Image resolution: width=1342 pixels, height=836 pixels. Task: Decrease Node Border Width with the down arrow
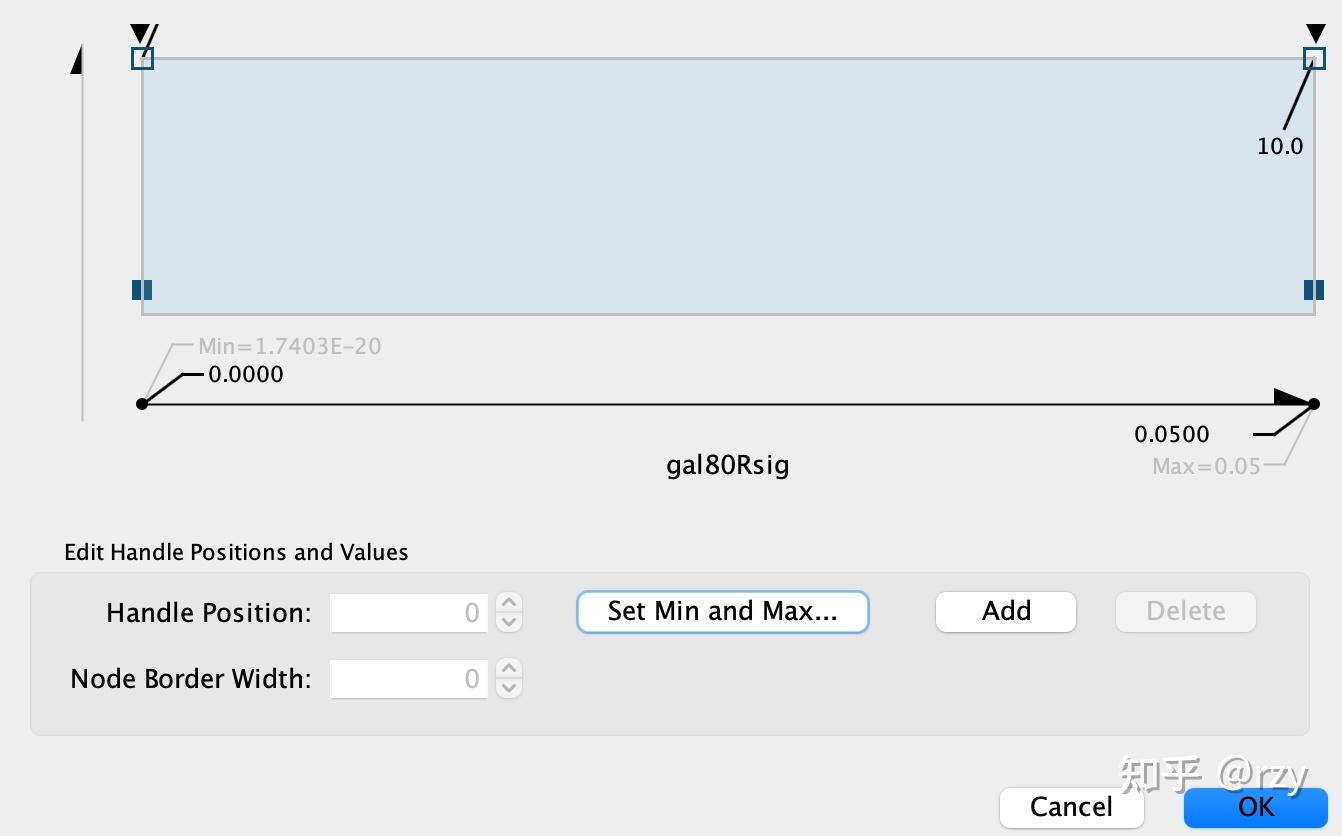pos(509,688)
